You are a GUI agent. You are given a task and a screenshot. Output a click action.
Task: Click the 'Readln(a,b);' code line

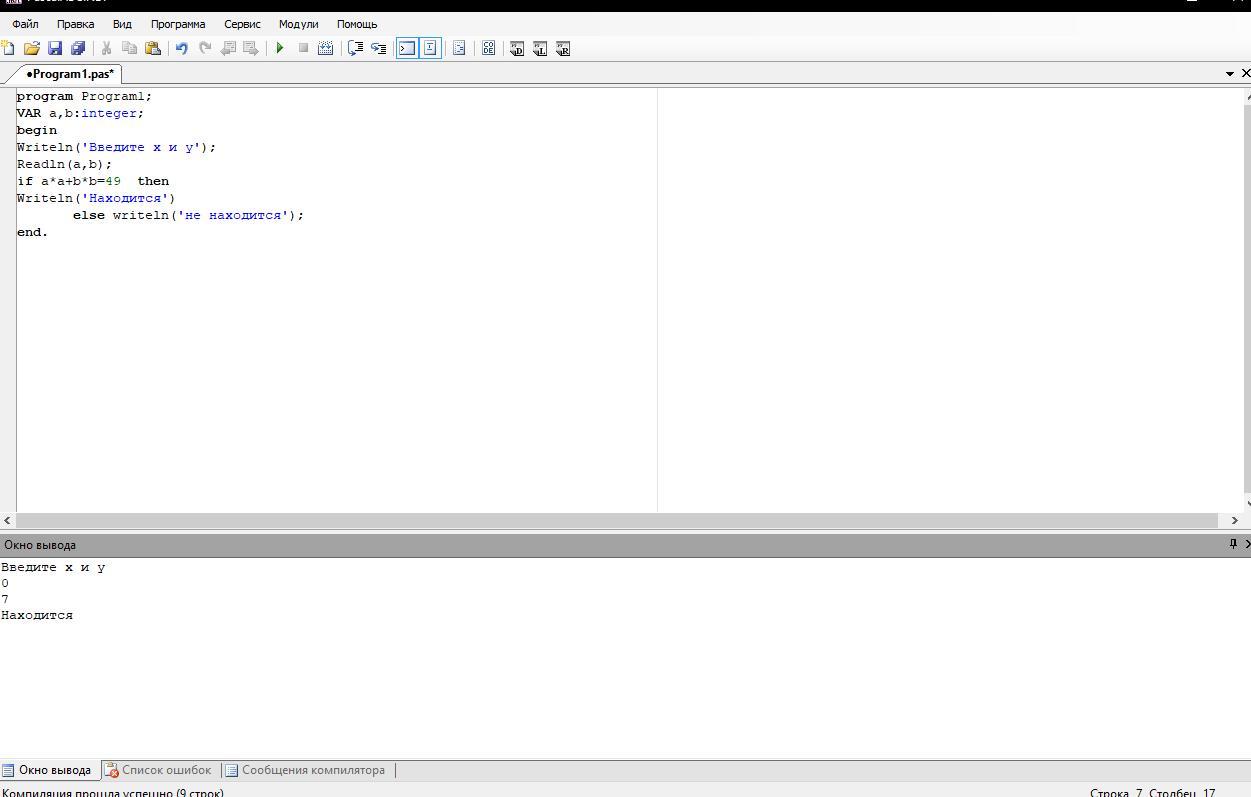[65, 164]
